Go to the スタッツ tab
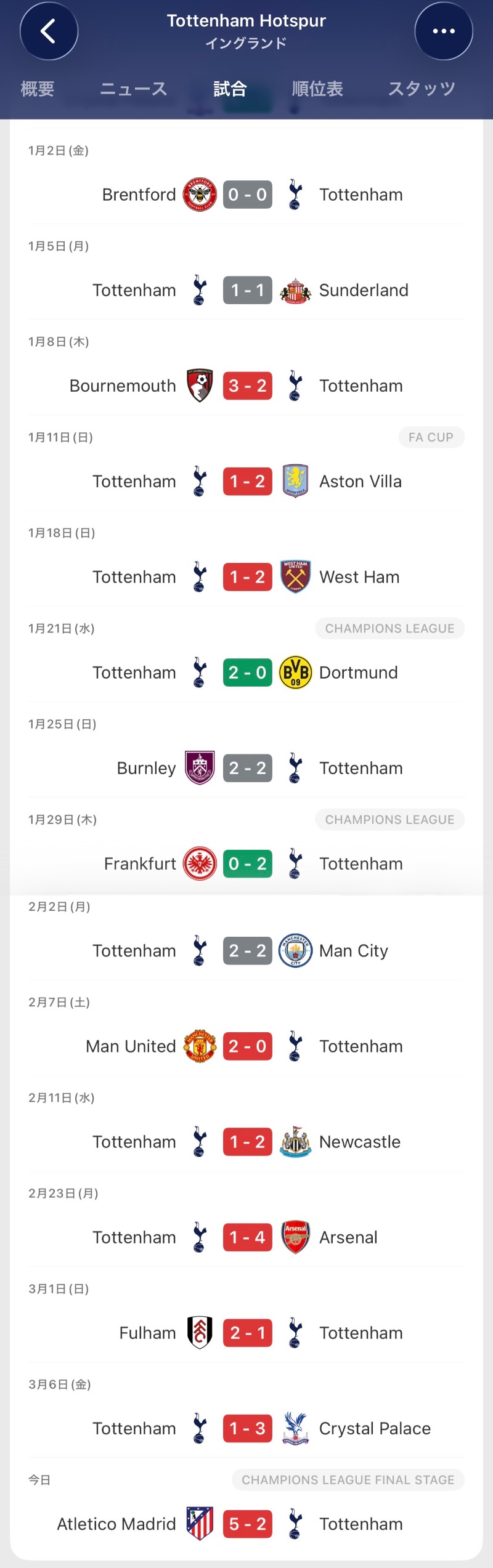 pyautogui.click(x=422, y=89)
